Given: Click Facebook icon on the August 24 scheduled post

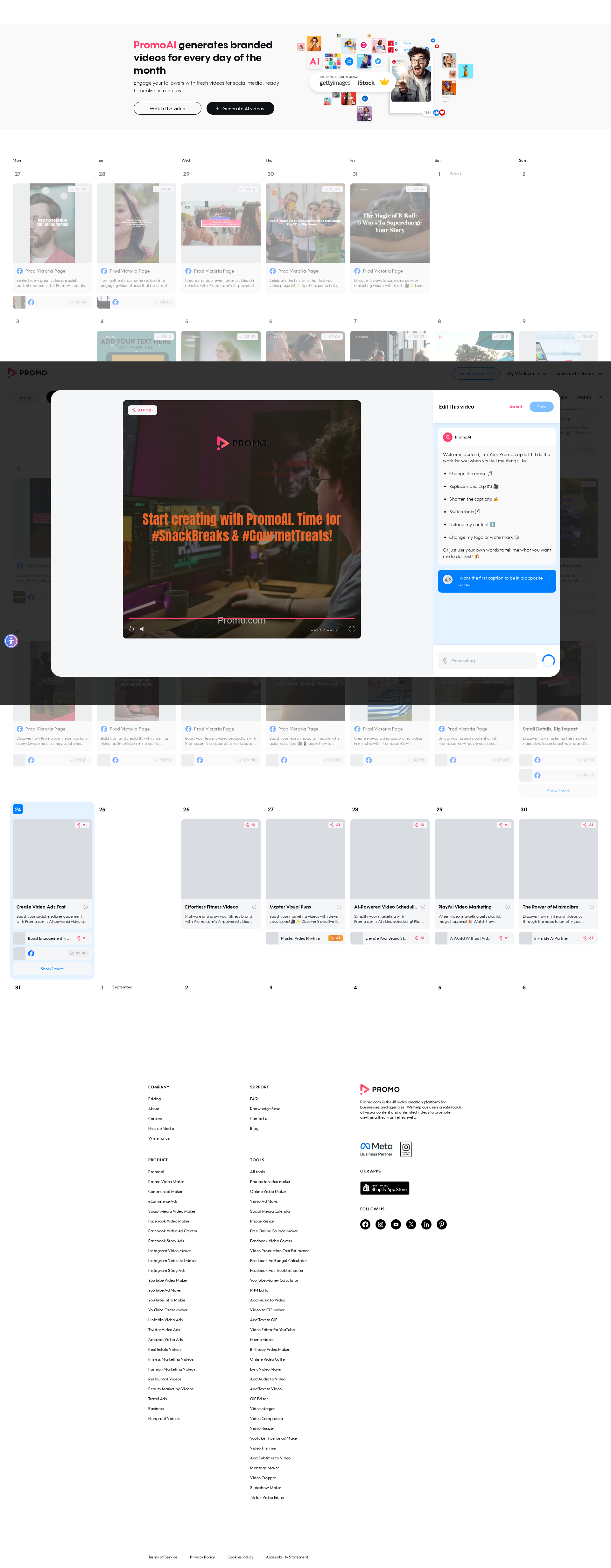Looking at the screenshot, I should tap(31, 953).
